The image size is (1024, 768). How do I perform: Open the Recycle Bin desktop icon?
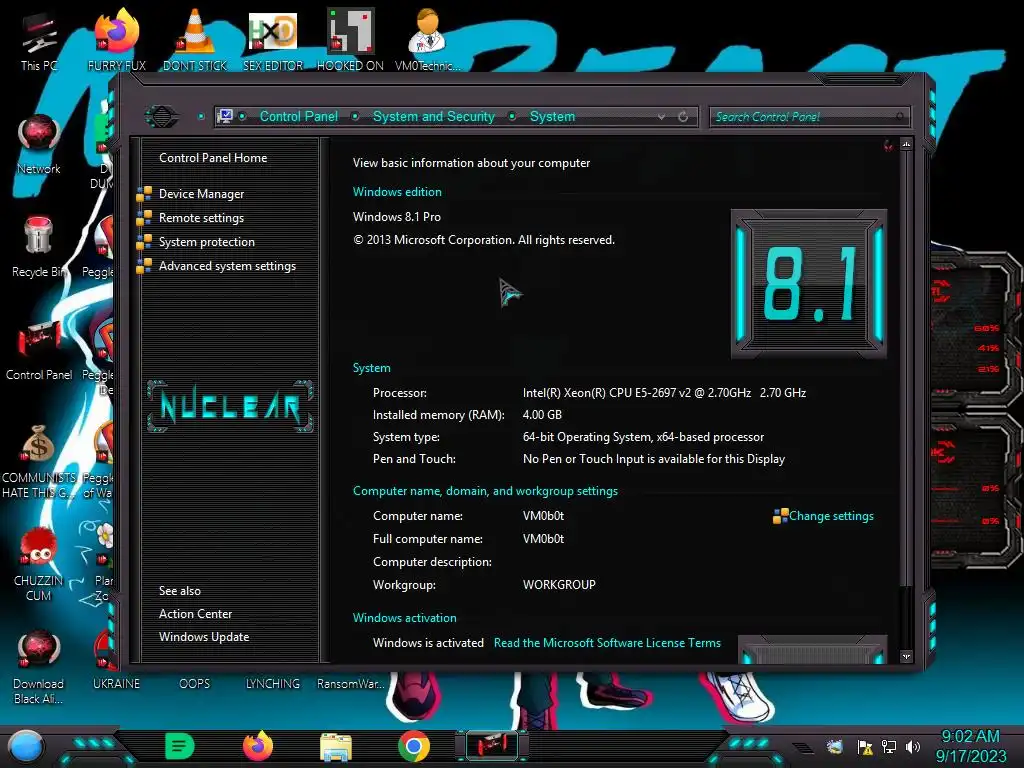(x=39, y=247)
